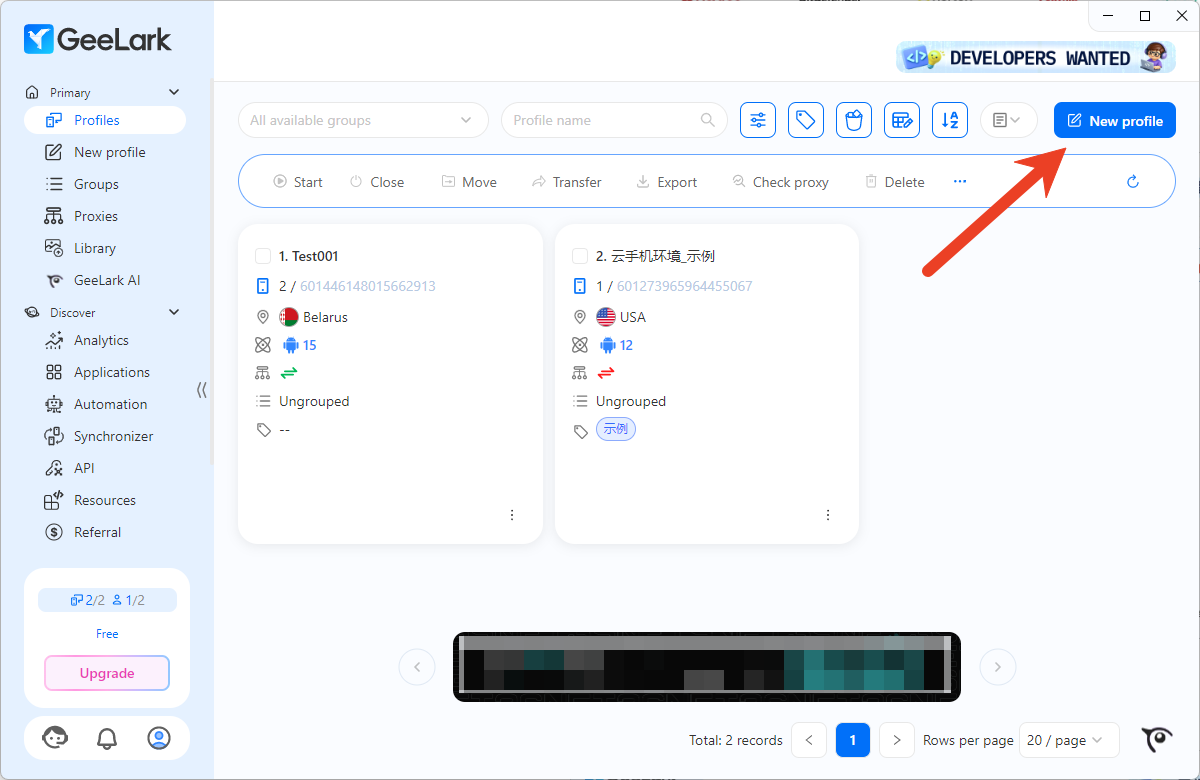This screenshot has width=1200, height=780.
Task: Open Automation from the sidebar
Action: point(110,404)
